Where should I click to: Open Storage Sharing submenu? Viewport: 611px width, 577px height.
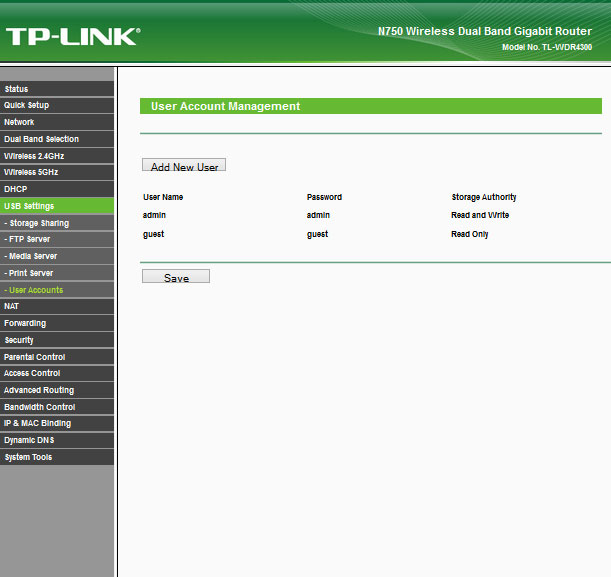point(57,223)
